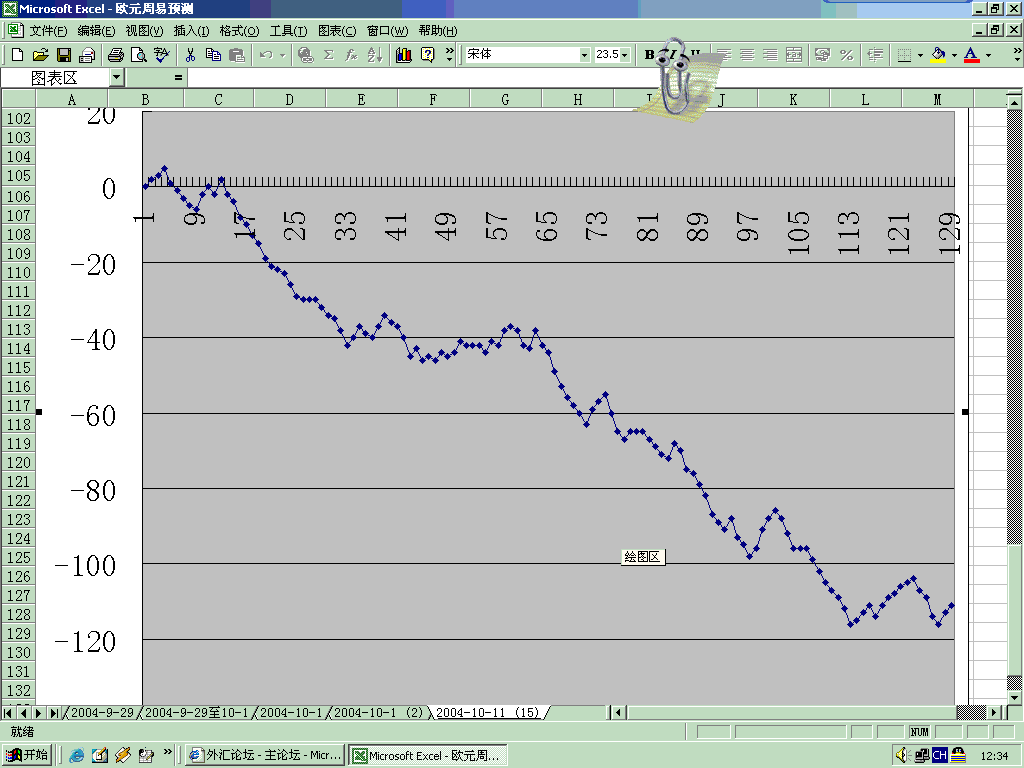Screen dimensions: 1024x768
Task: Click the Open folder icon
Action: (40, 55)
